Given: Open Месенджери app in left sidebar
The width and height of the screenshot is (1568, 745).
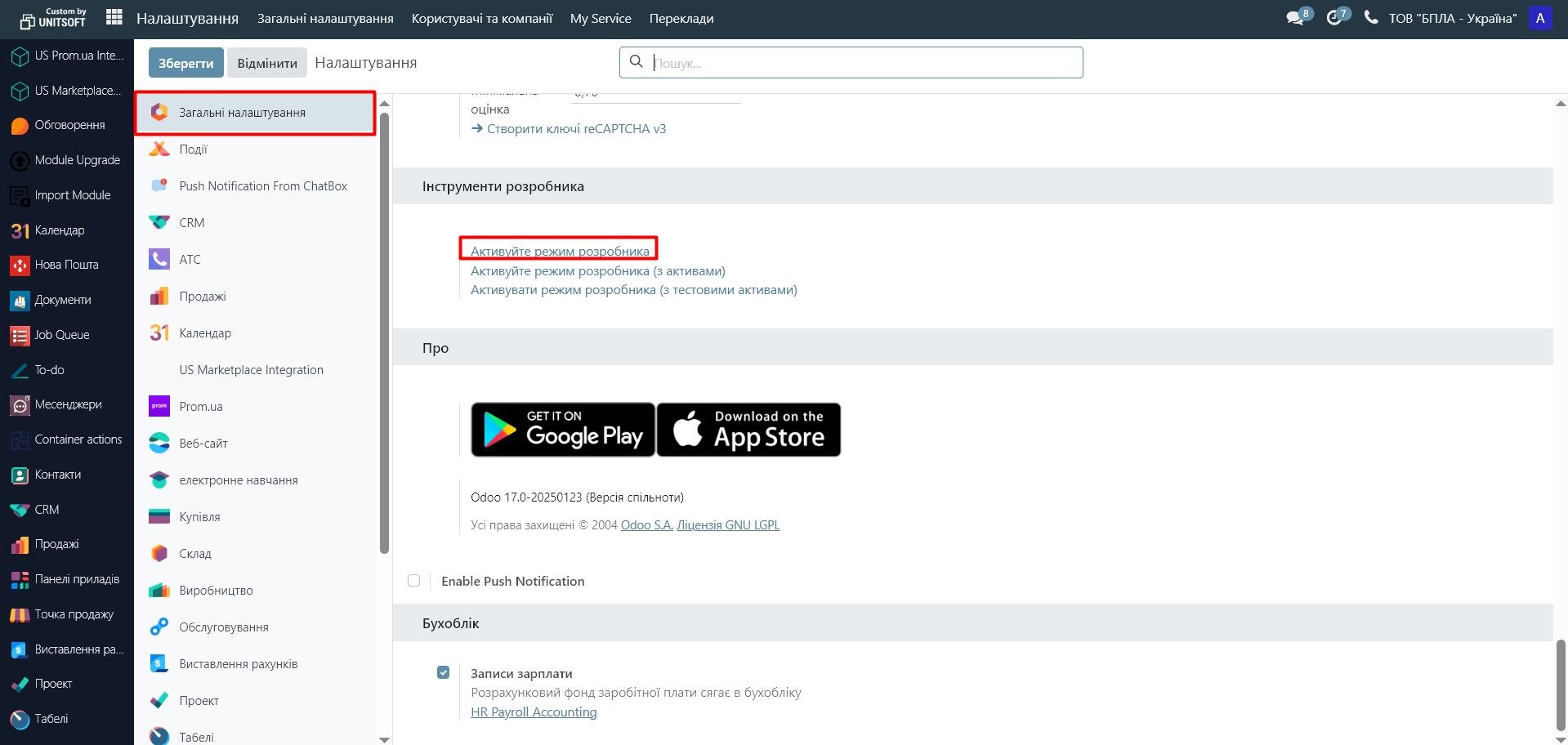Looking at the screenshot, I should pos(68,404).
